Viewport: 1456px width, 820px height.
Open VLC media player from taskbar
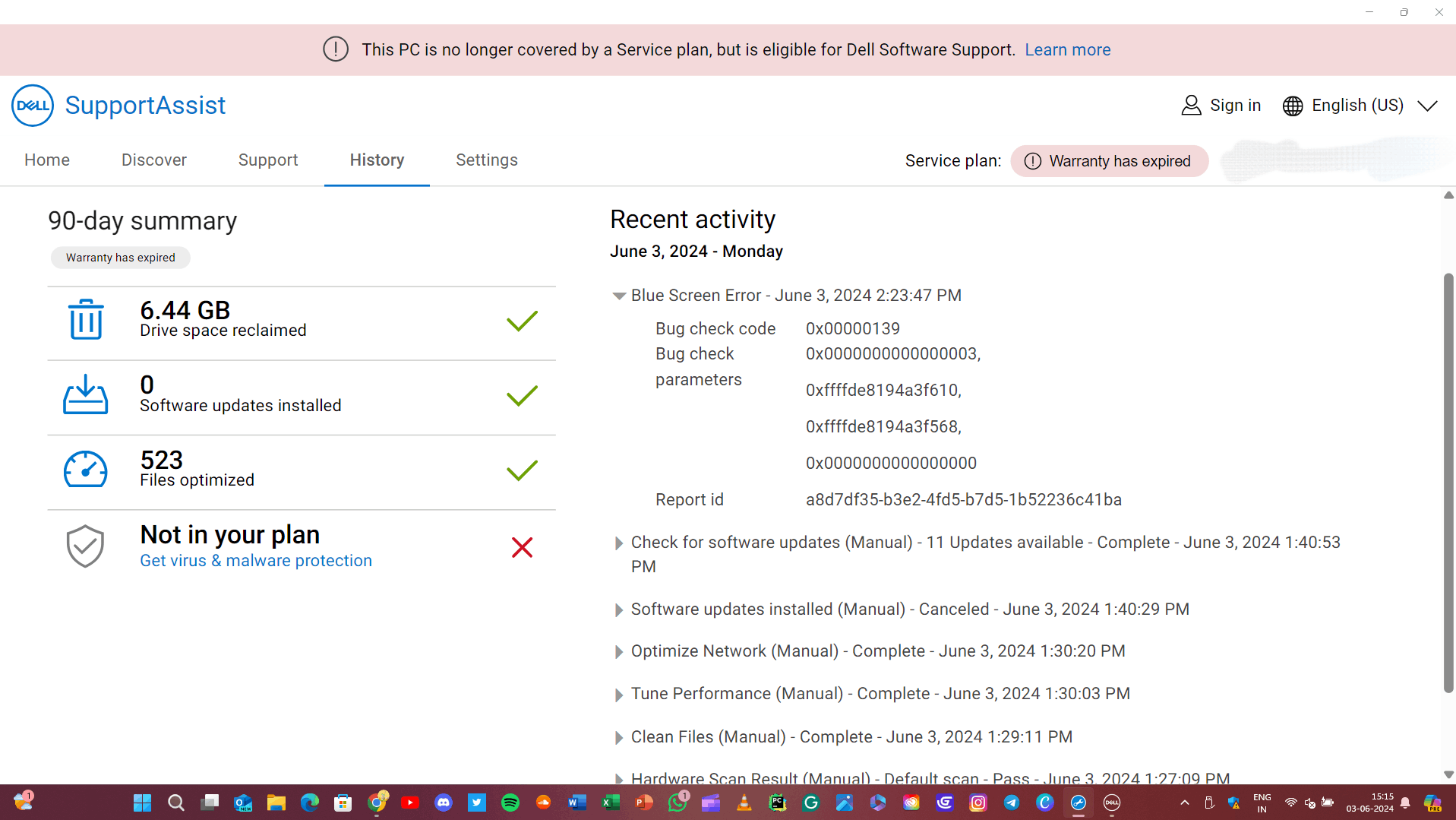744,803
